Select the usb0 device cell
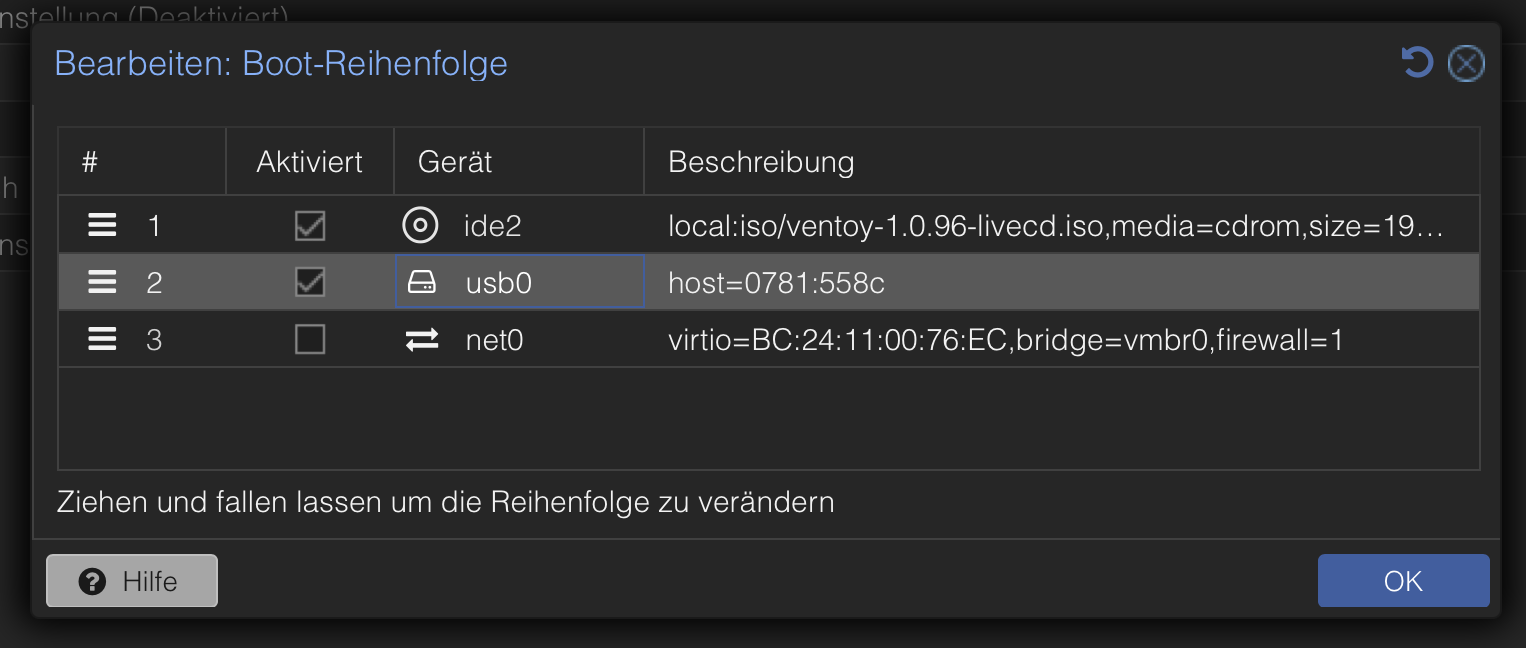1526x648 pixels. click(520, 284)
